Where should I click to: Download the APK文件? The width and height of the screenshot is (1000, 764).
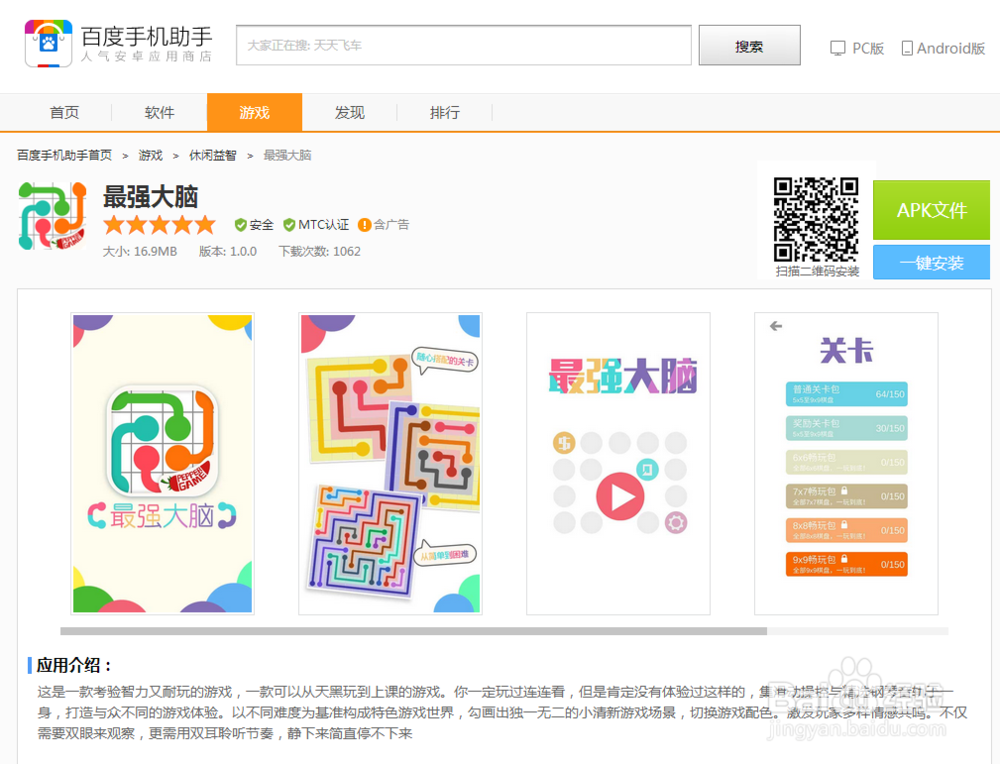click(931, 210)
